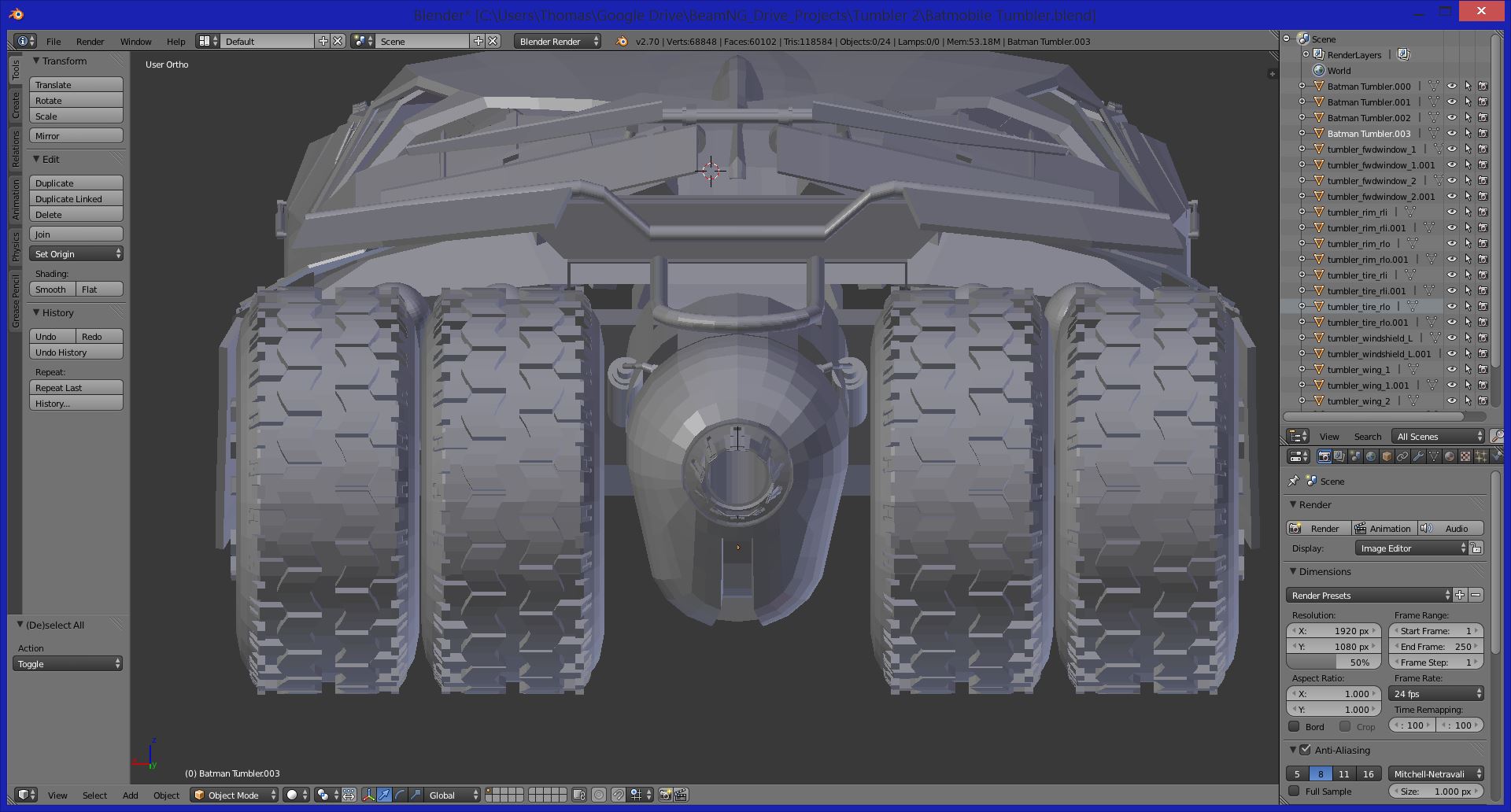The width and height of the screenshot is (1511, 812).
Task: Expand the Batman Tumbler.003 outliner item
Action: pyautogui.click(x=1302, y=134)
